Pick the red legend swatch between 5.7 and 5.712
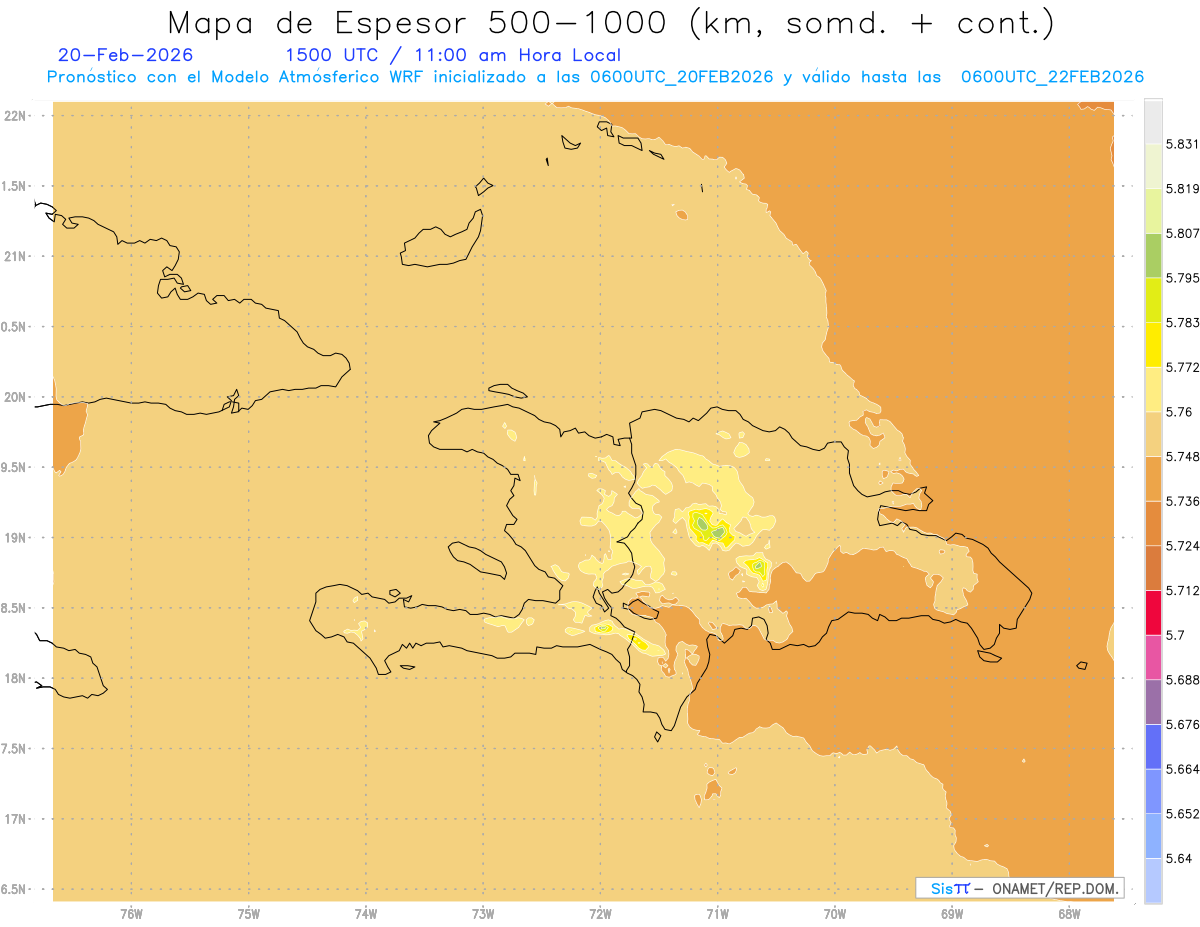The image size is (1200, 927). pyautogui.click(x=1153, y=612)
